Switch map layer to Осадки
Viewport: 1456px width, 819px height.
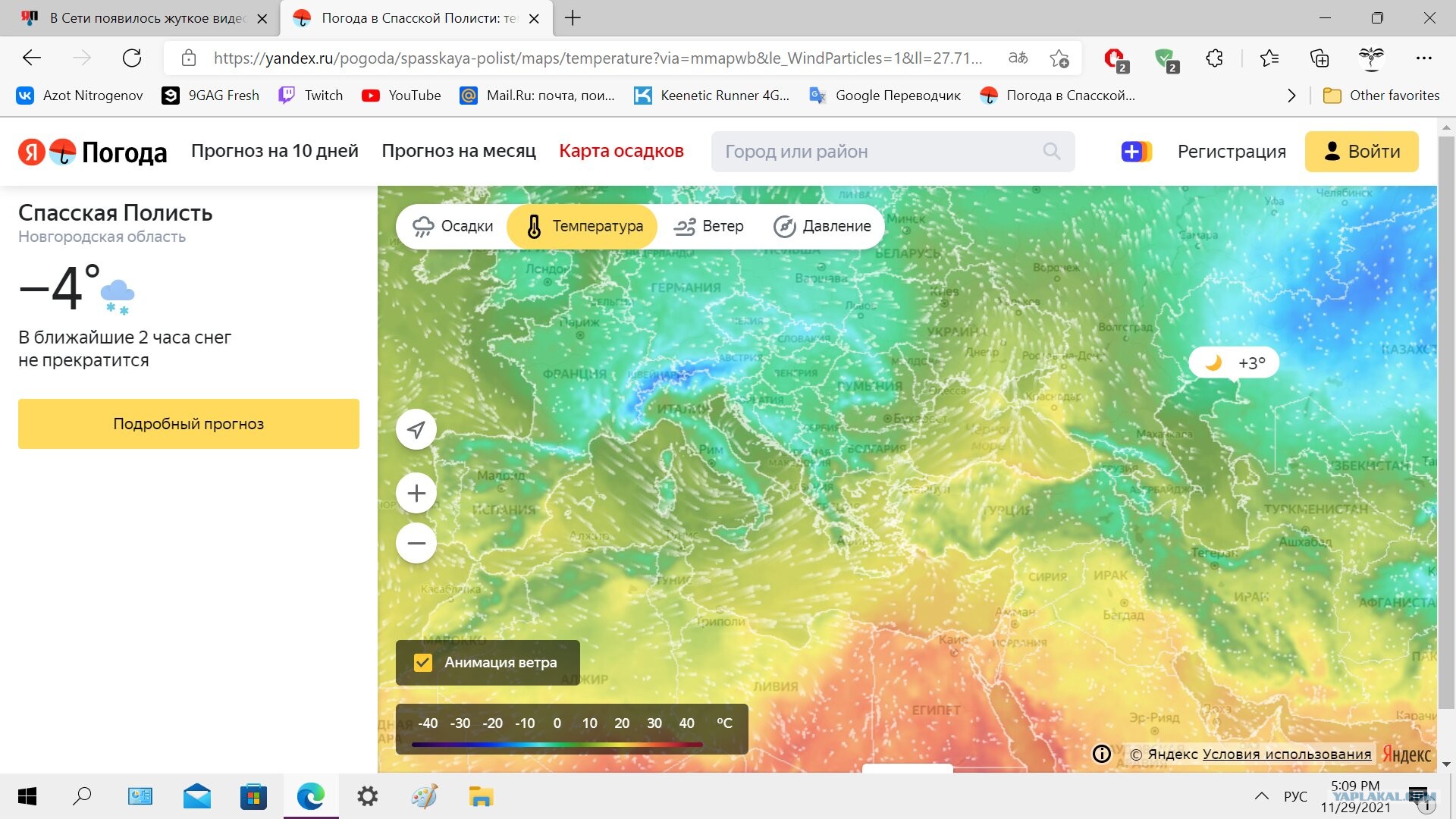click(x=453, y=226)
